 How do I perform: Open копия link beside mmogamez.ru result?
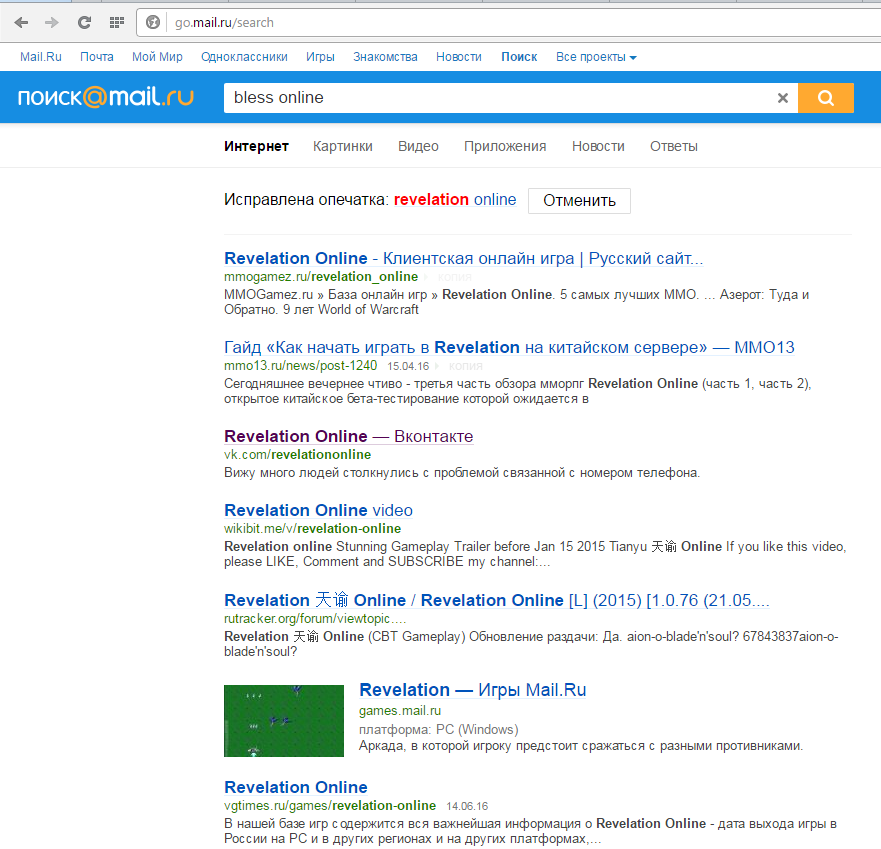click(455, 277)
